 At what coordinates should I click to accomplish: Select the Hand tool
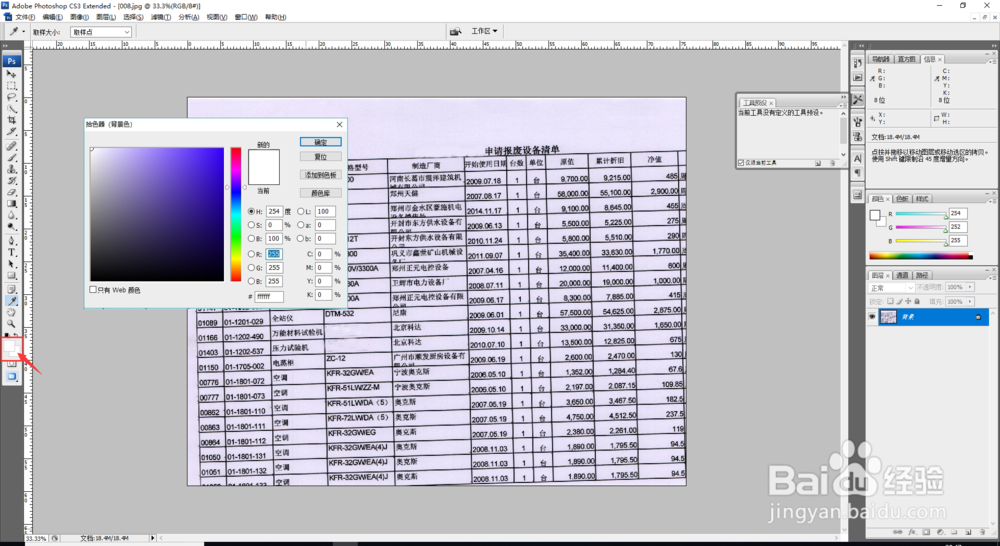tap(11, 313)
